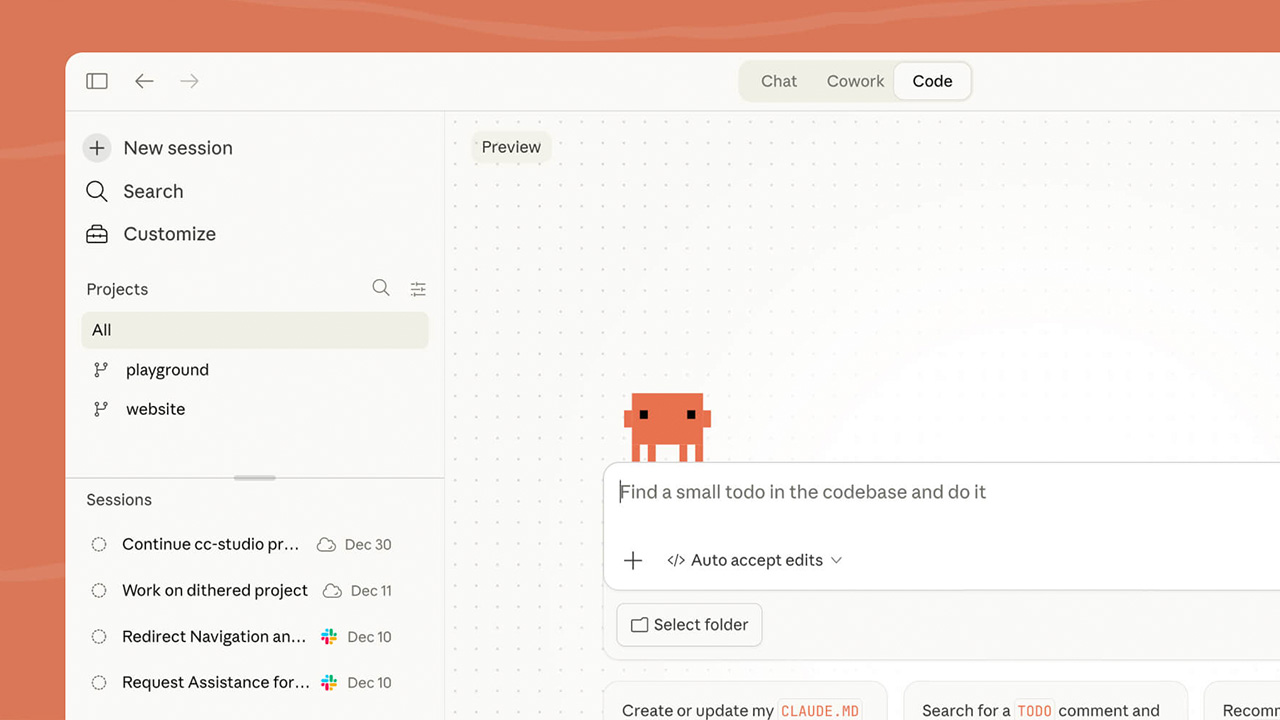Click the Select folder button

point(689,625)
